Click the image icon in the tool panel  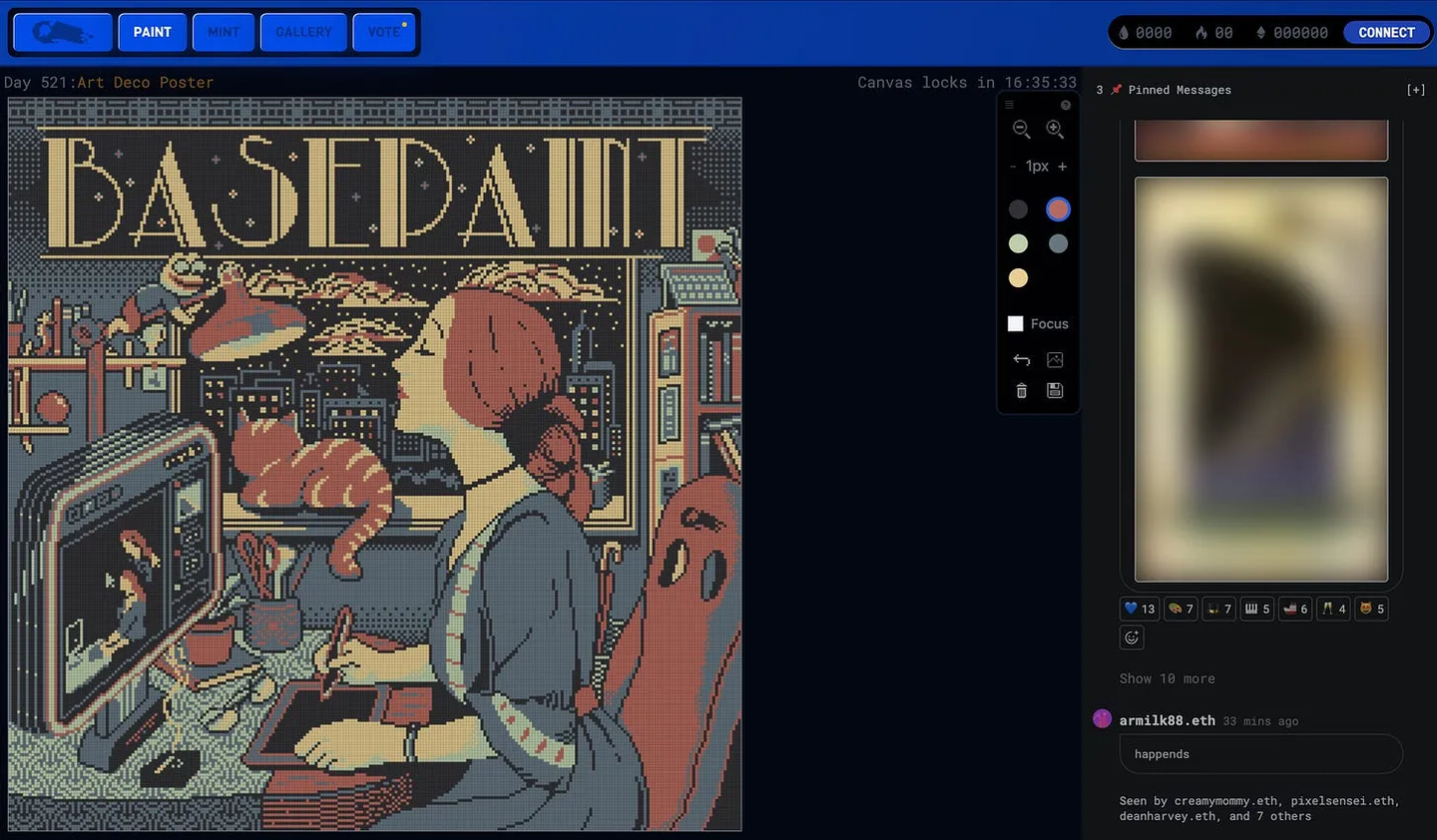1055,359
